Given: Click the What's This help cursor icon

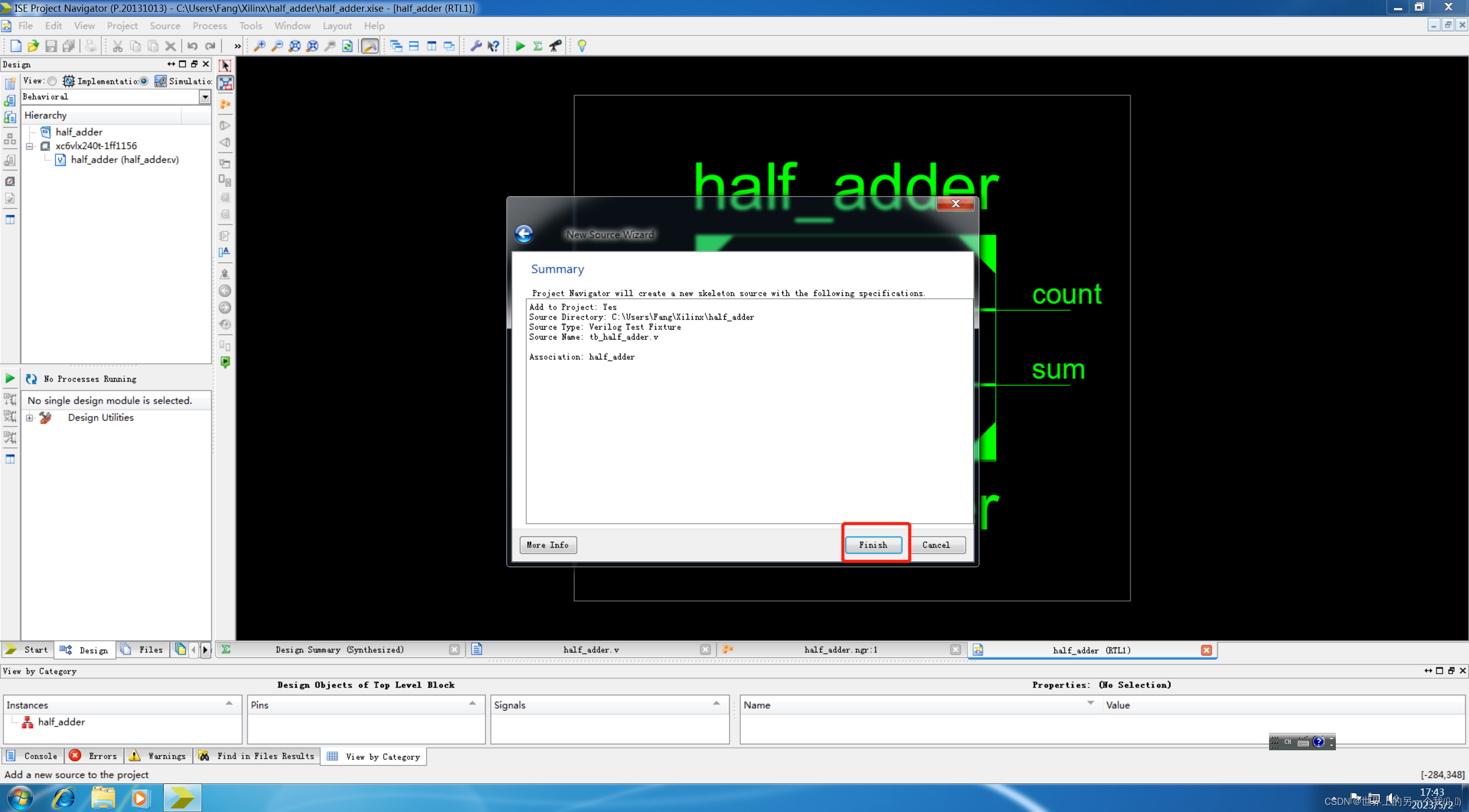Looking at the screenshot, I should (x=493, y=46).
